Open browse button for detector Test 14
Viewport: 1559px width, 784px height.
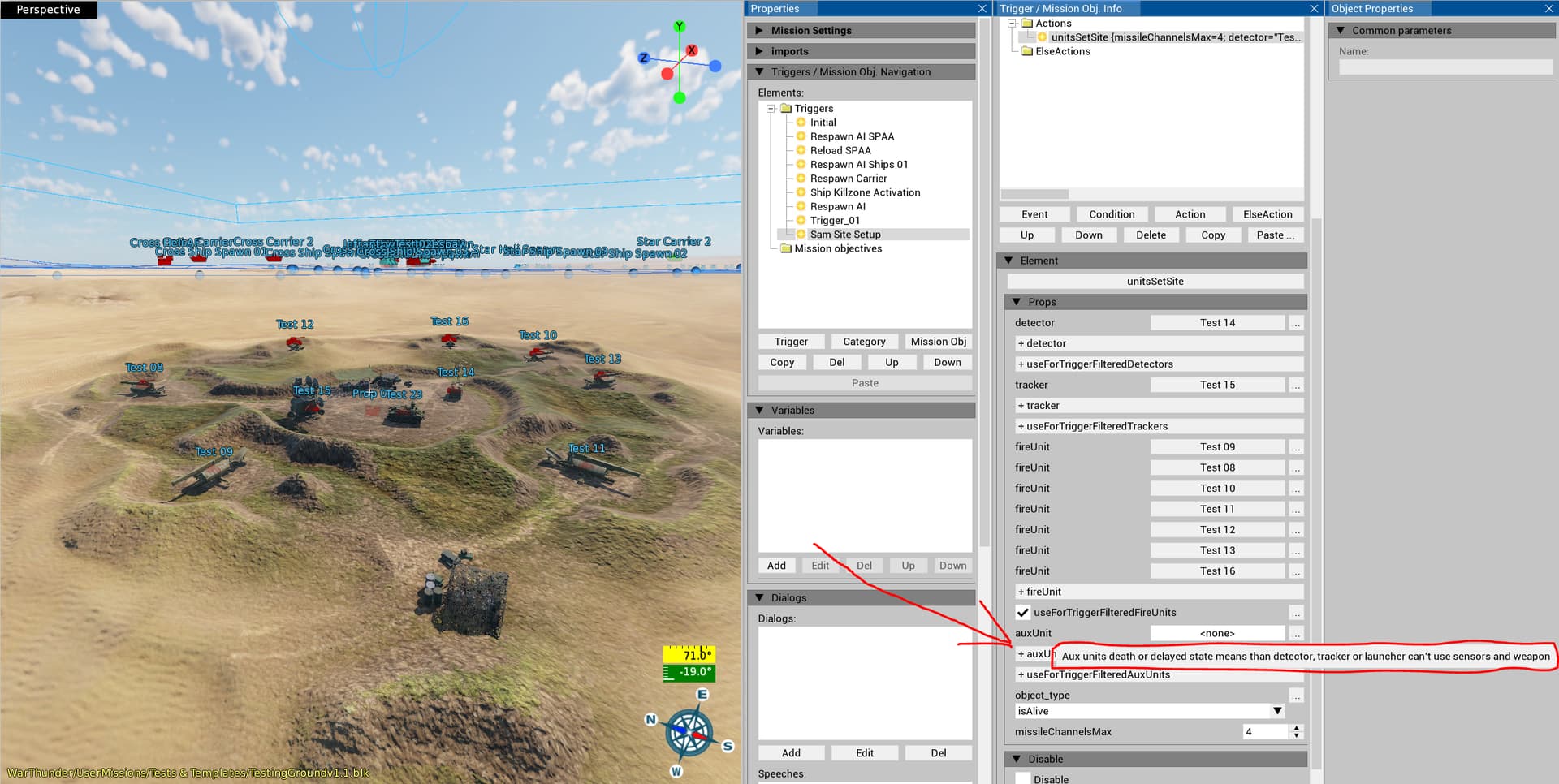pyautogui.click(x=1296, y=323)
